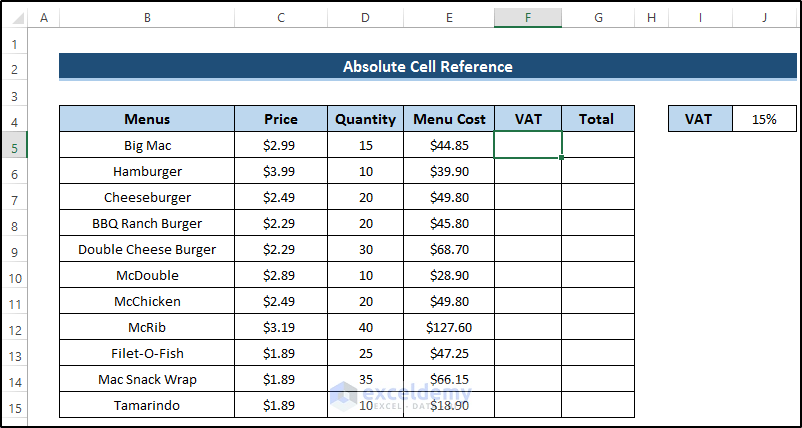Select the McRib menu cost $127.60
This screenshot has height=428, width=802.
pos(449,327)
